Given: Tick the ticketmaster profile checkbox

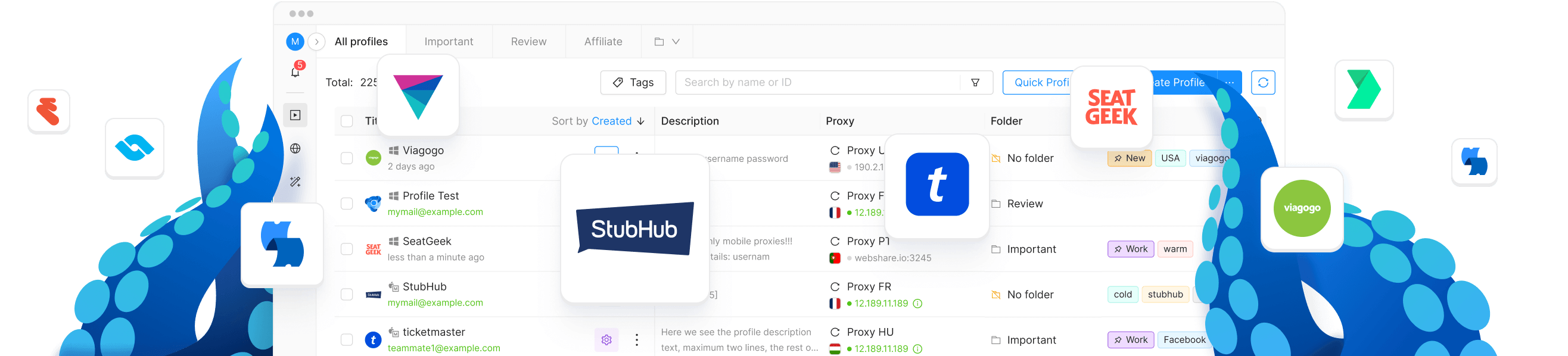Looking at the screenshot, I should (x=347, y=340).
